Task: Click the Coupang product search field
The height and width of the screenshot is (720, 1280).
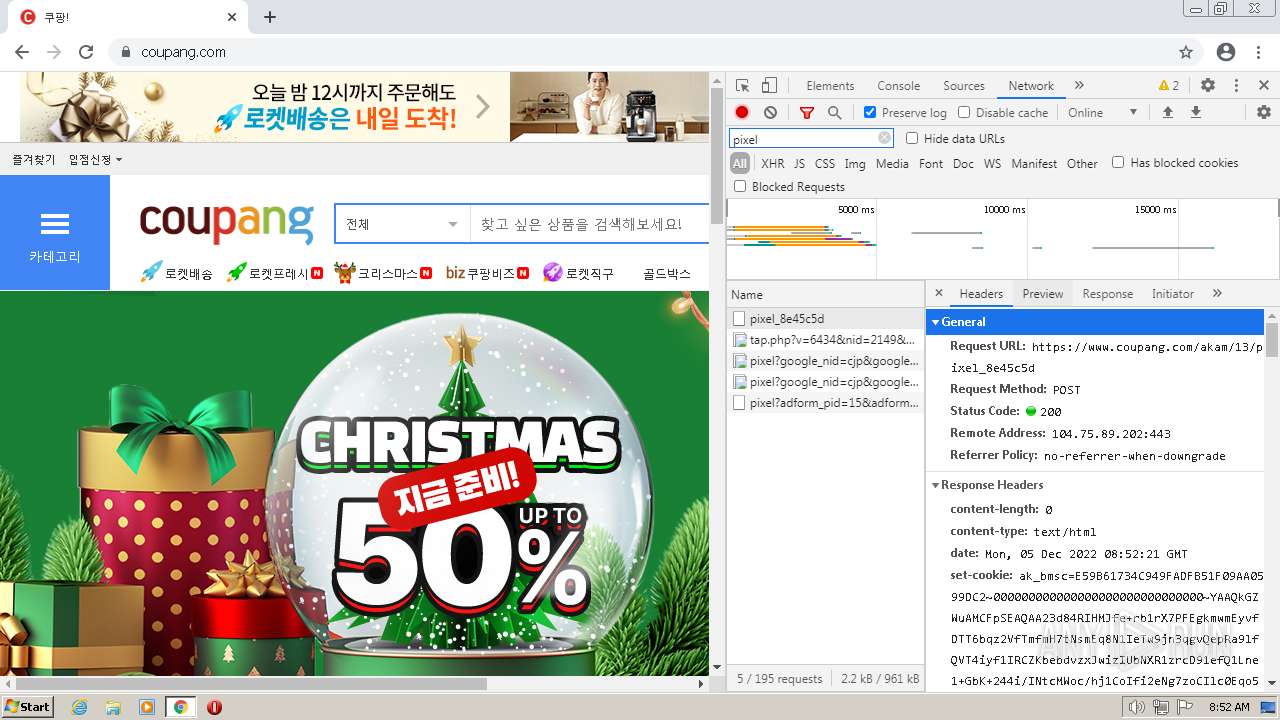Action: (x=590, y=224)
